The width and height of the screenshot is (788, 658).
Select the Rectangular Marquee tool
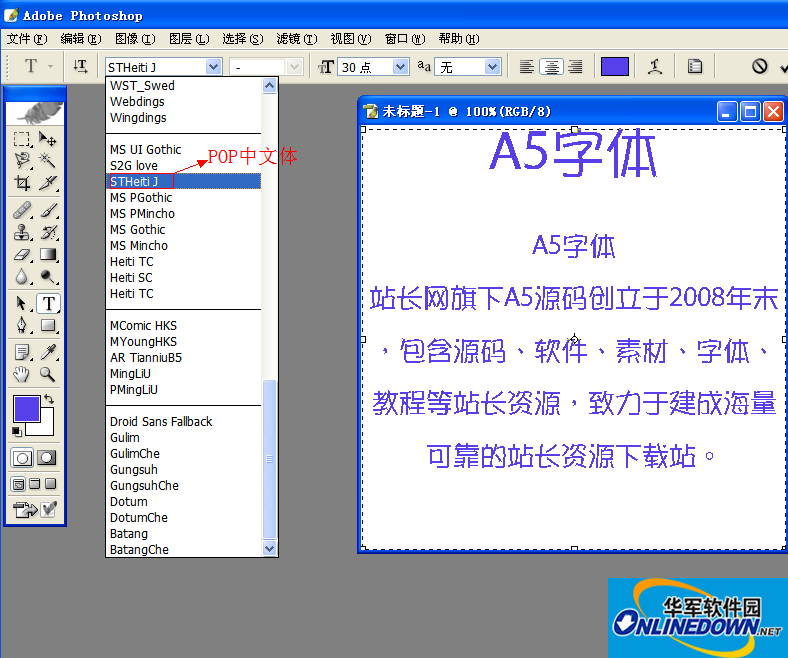[x=22, y=138]
